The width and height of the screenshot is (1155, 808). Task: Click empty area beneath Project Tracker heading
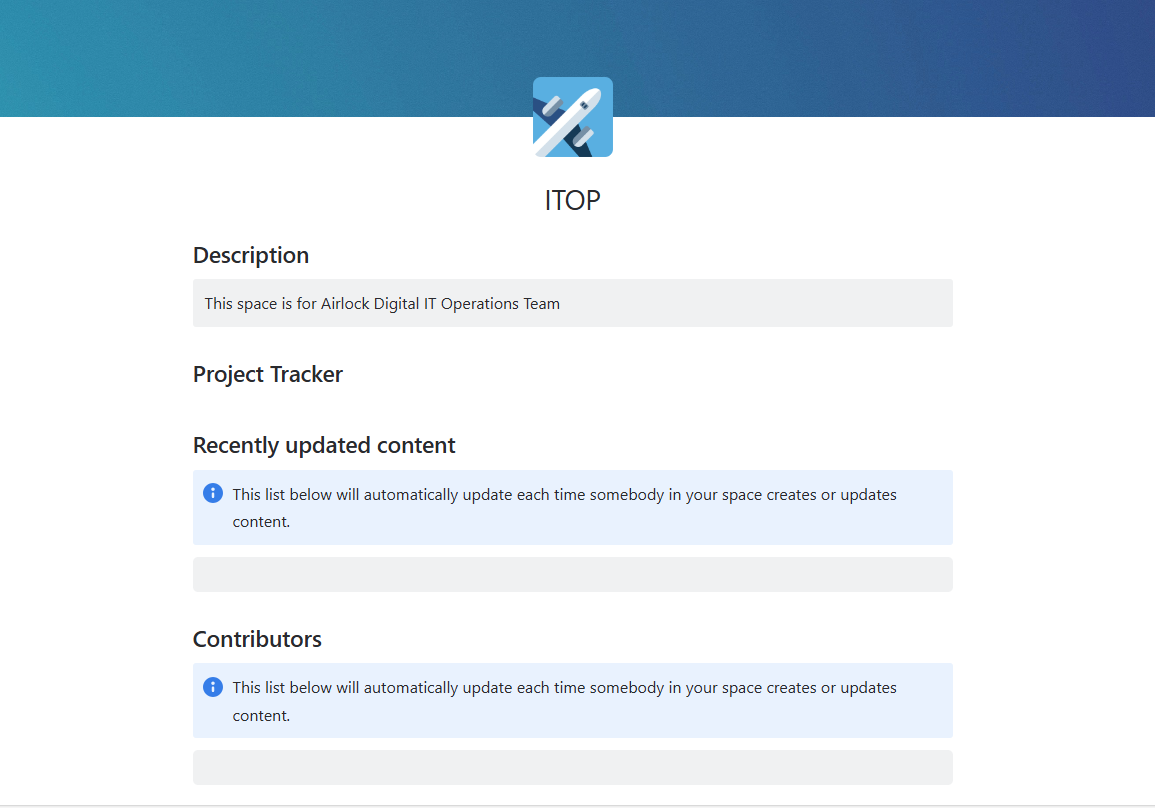coord(572,407)
